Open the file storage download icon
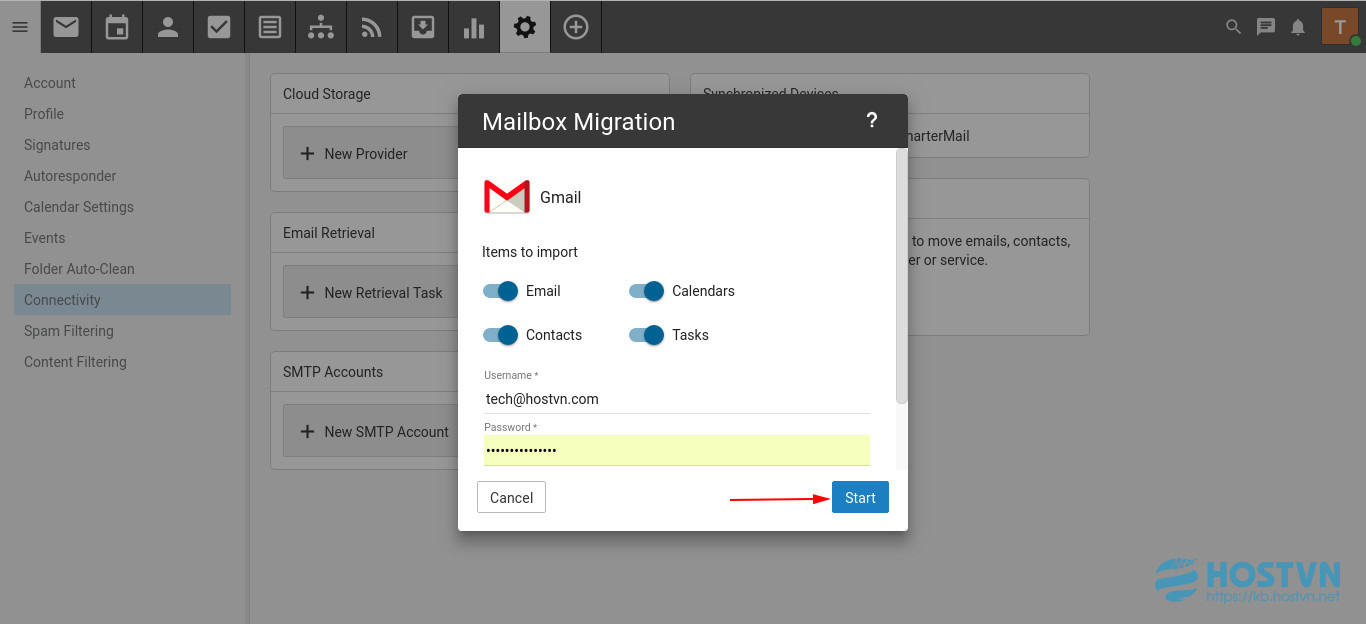1366x624 pixels. pos(423,27)
